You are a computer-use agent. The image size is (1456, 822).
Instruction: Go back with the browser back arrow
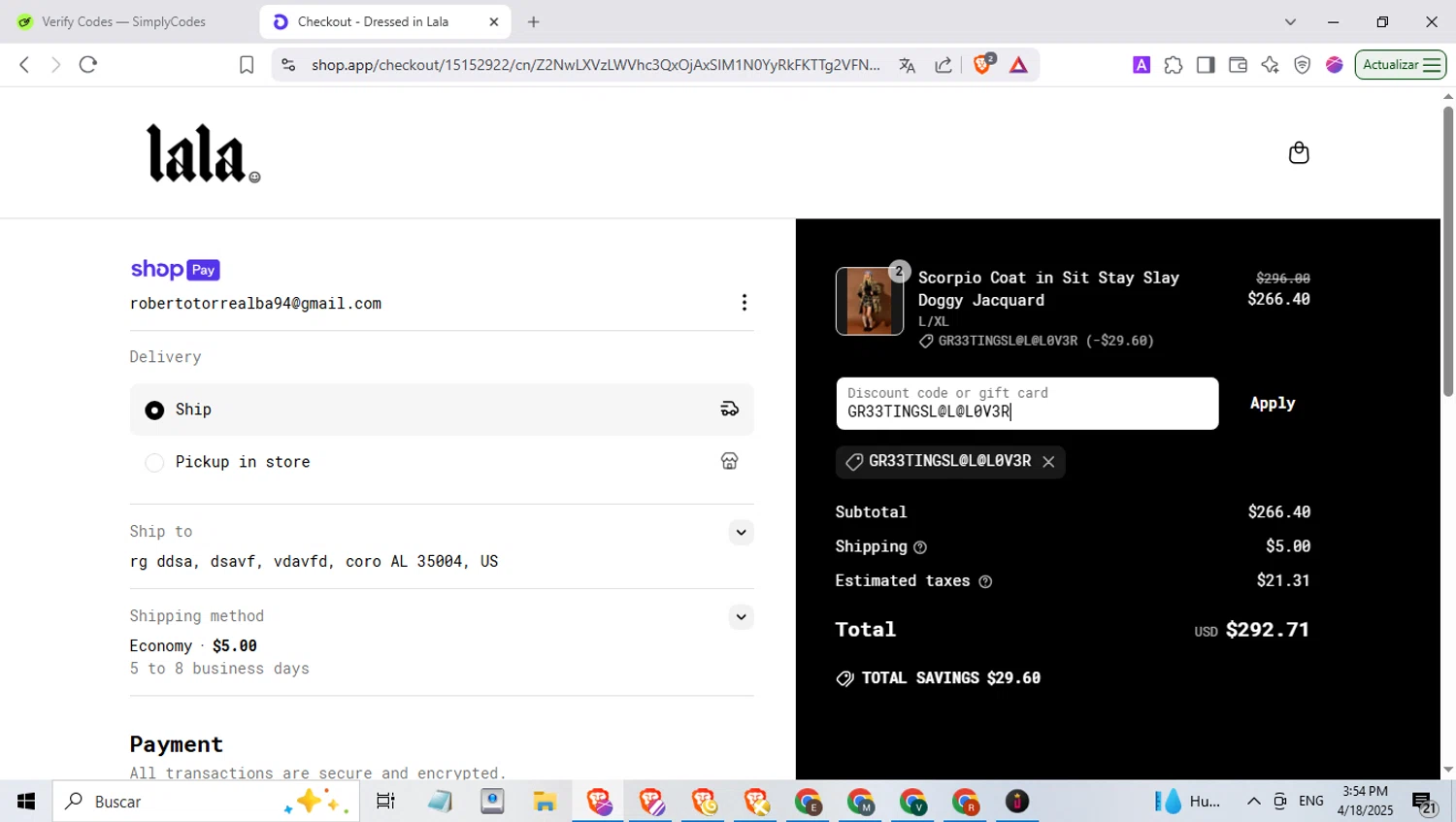(x=24, y=65)
